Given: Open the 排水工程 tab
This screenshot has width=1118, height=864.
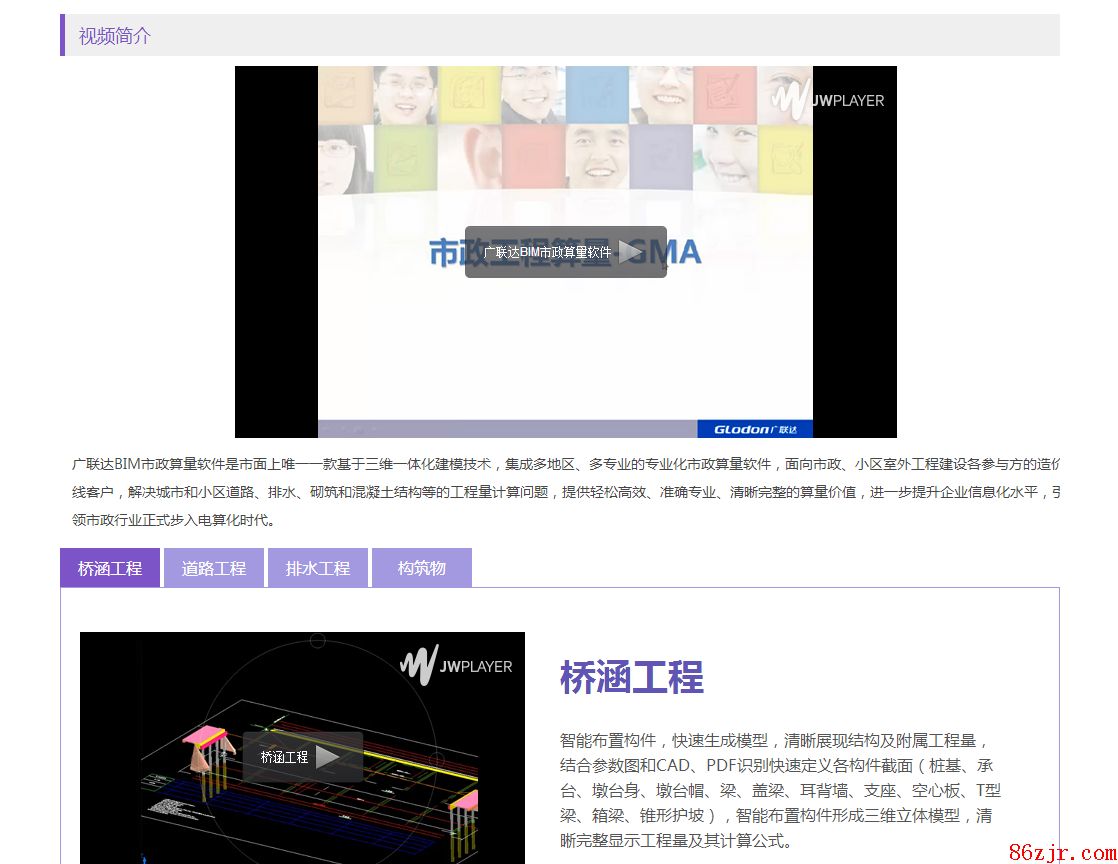Looking at the screenshot, I should 318,568.
